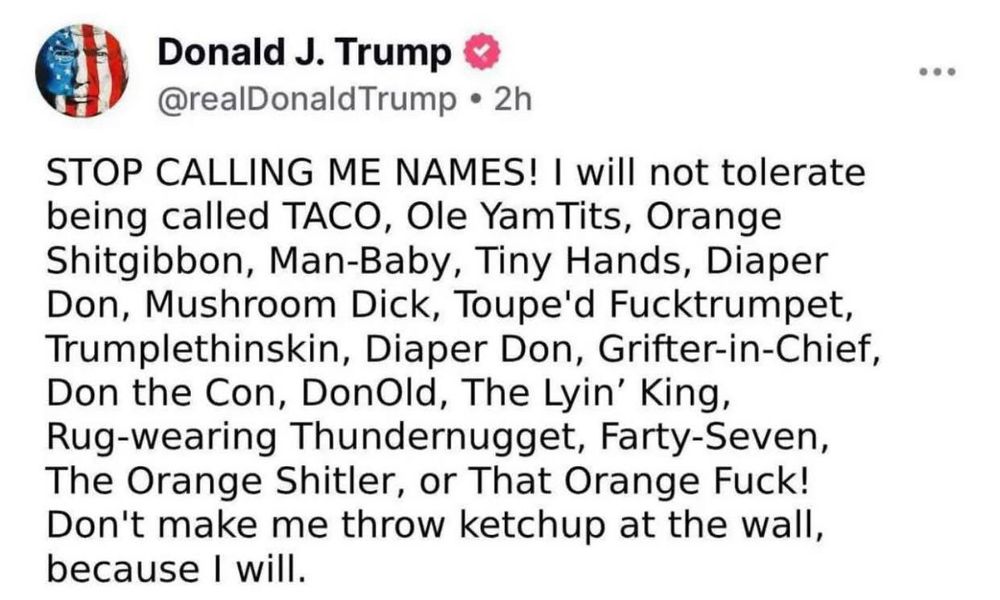Open the three-dot more options menu
Image resolution: width=1000 pixels, height=600 pixels.
point(938,71)
